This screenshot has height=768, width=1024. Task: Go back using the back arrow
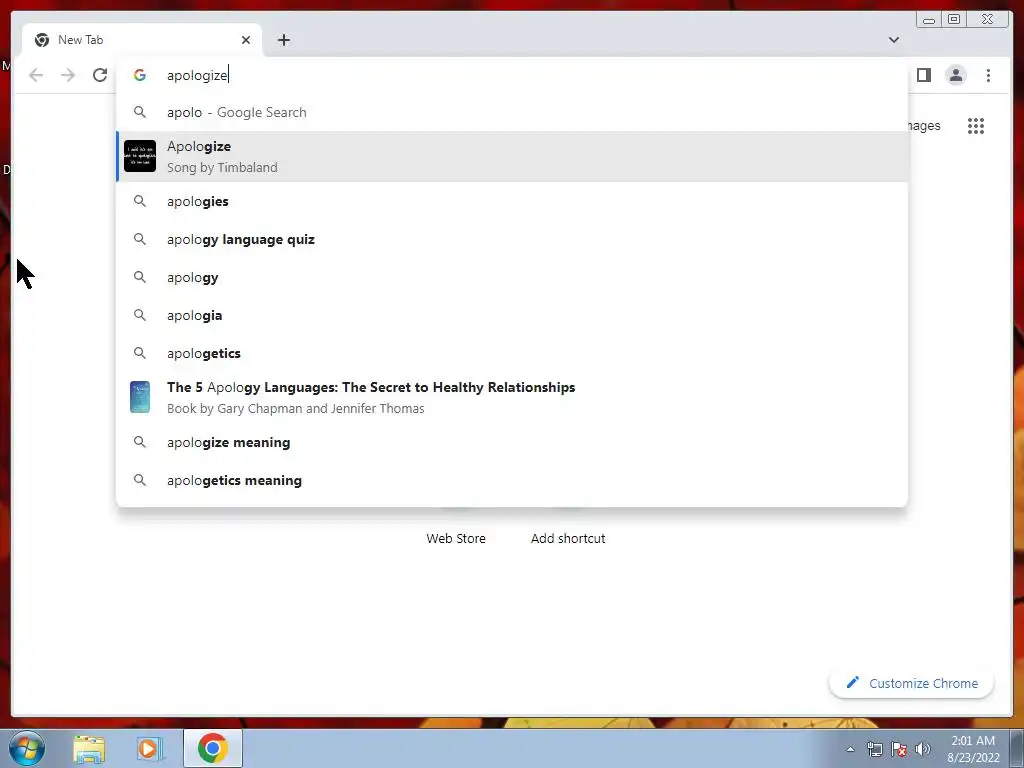pos(36,75)
